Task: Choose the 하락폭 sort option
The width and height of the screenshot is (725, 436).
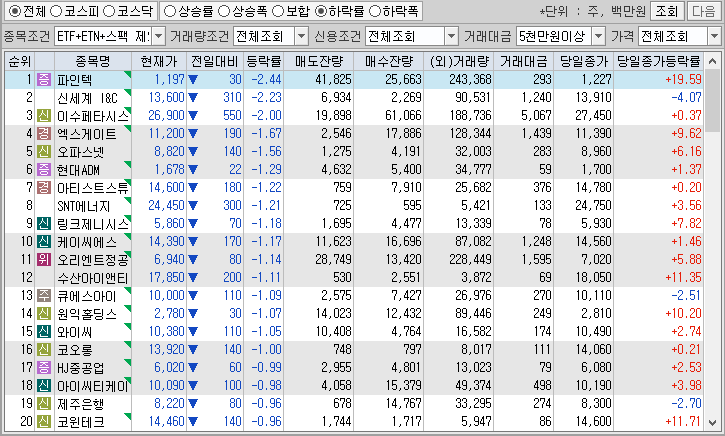Action: (x=375, y=11)
